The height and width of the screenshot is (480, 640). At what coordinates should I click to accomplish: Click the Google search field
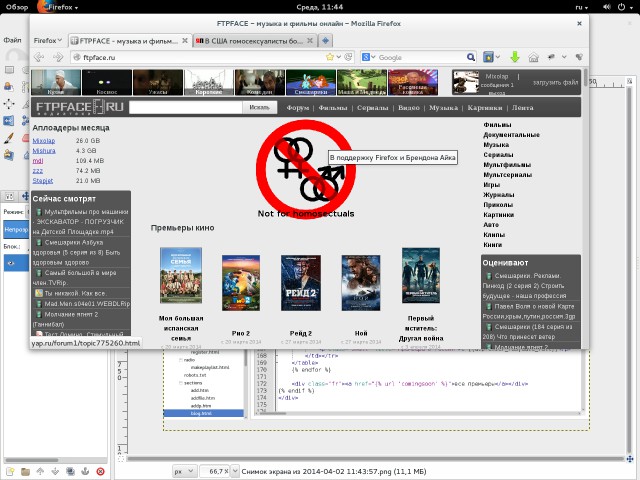click(x=420, y=57)
